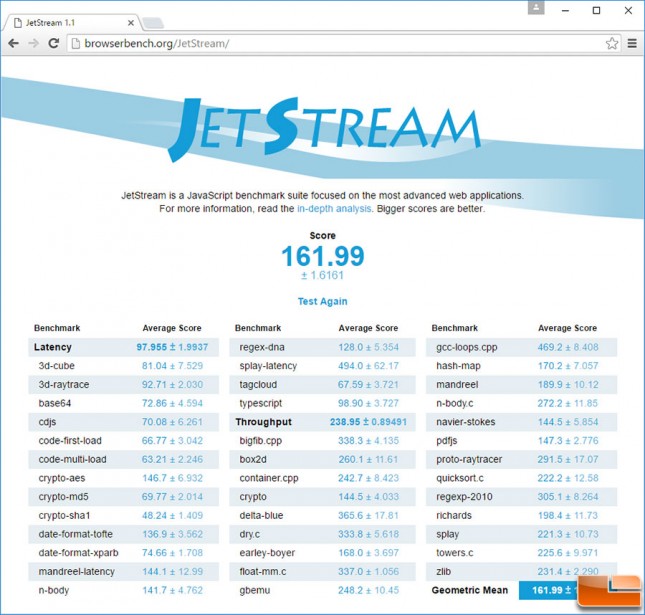This screenshot has height=615, width=645.
Task: Close the JetStream 1.1 tab
Action: (x=131, y=23)
